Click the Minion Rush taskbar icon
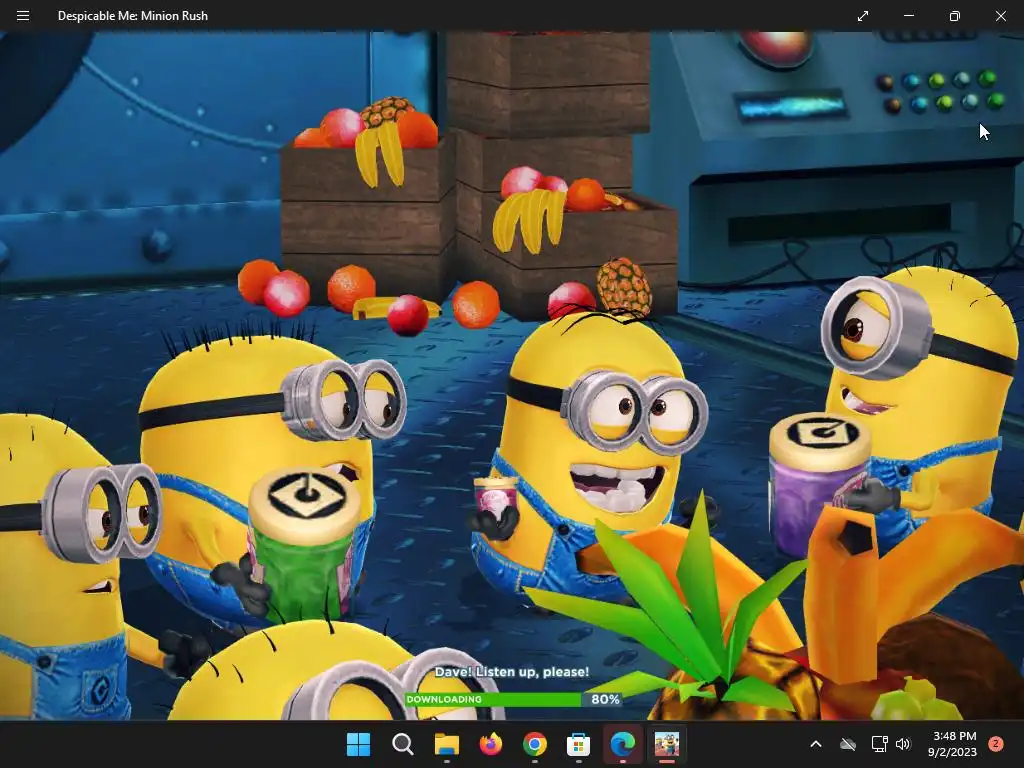The height and width of the screenshot is (768, 1024). click(x=666, y=744)
